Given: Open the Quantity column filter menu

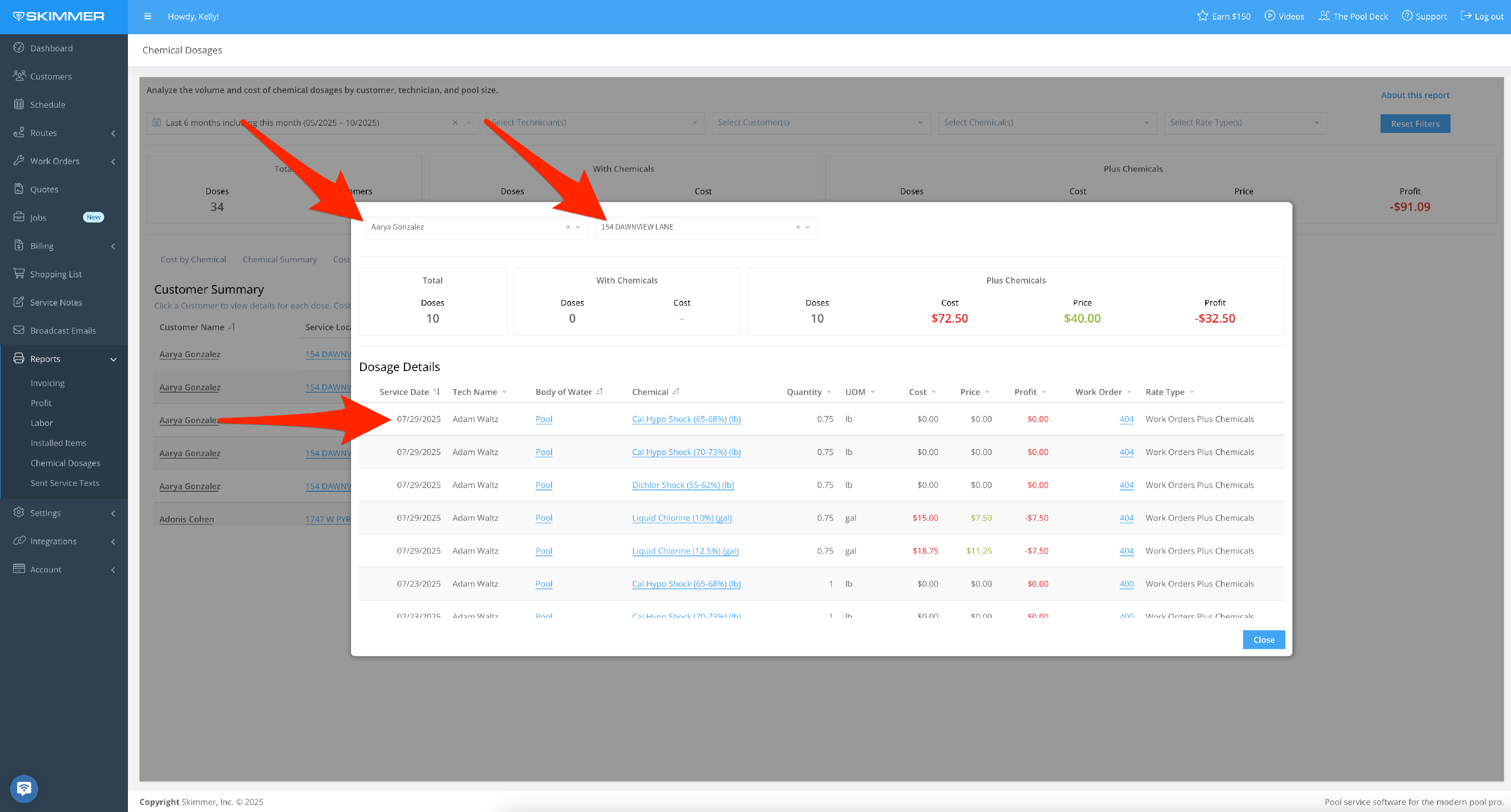Looking at the screenshot, I should [x=828, y=392].
